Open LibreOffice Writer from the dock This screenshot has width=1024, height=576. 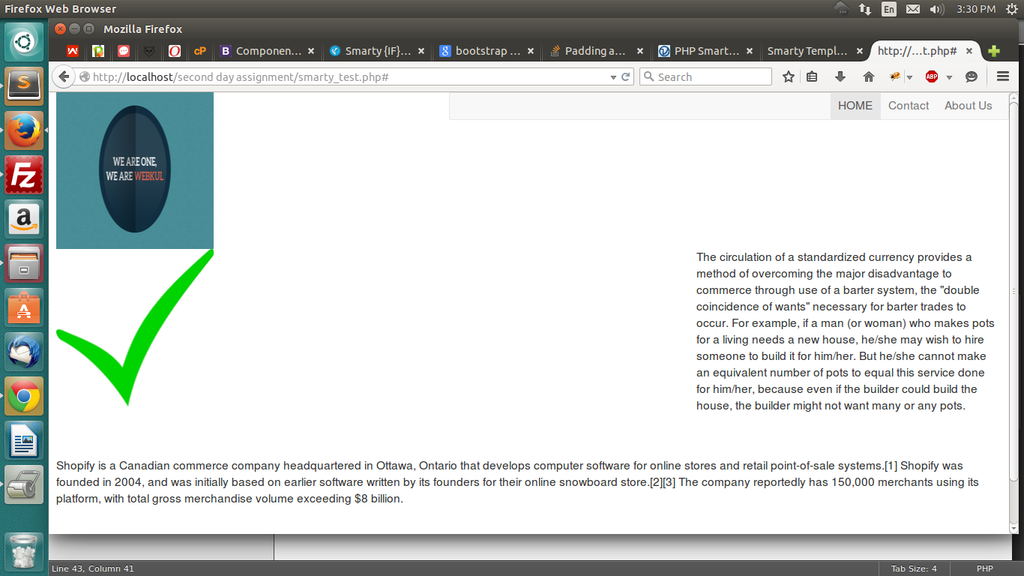coord(24,441)
